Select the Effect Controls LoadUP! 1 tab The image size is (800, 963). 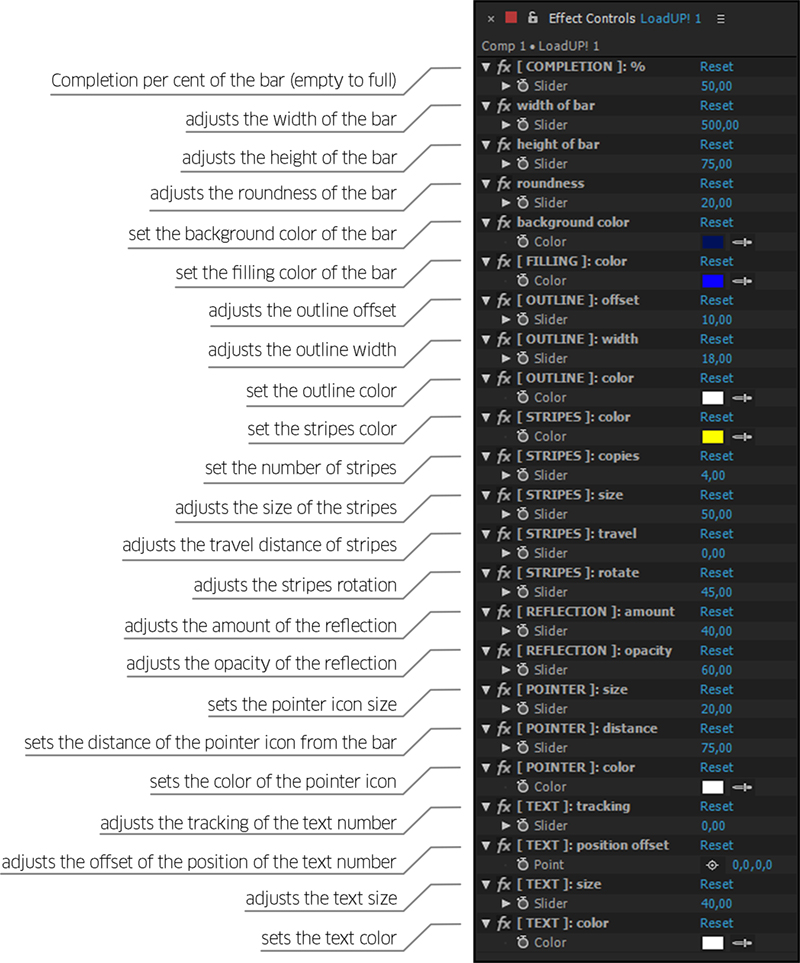[624, 18]
